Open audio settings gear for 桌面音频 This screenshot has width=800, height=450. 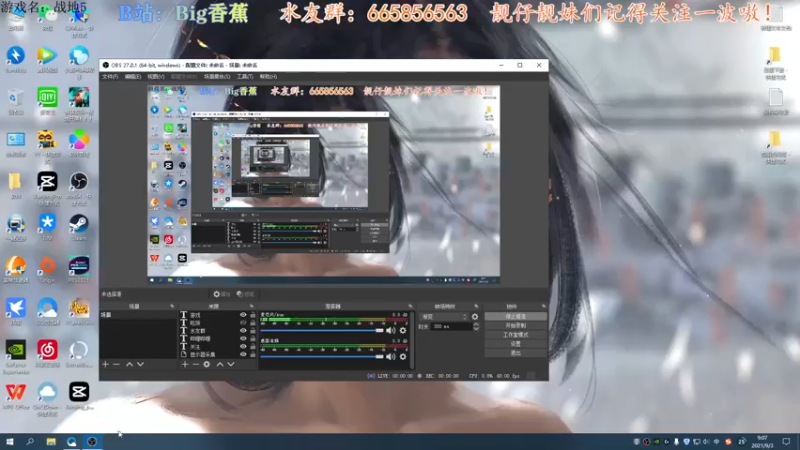tap(403, 357)
